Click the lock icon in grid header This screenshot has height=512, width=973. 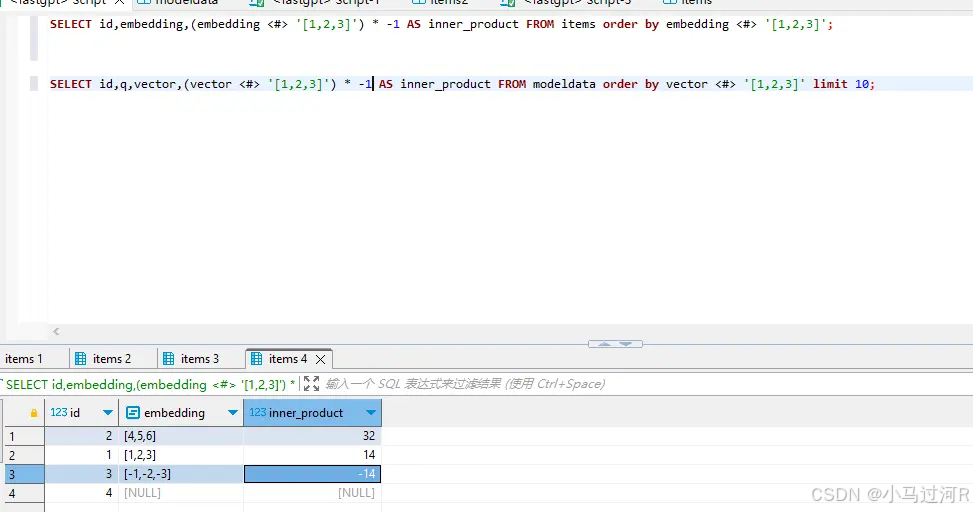point(34,413)
